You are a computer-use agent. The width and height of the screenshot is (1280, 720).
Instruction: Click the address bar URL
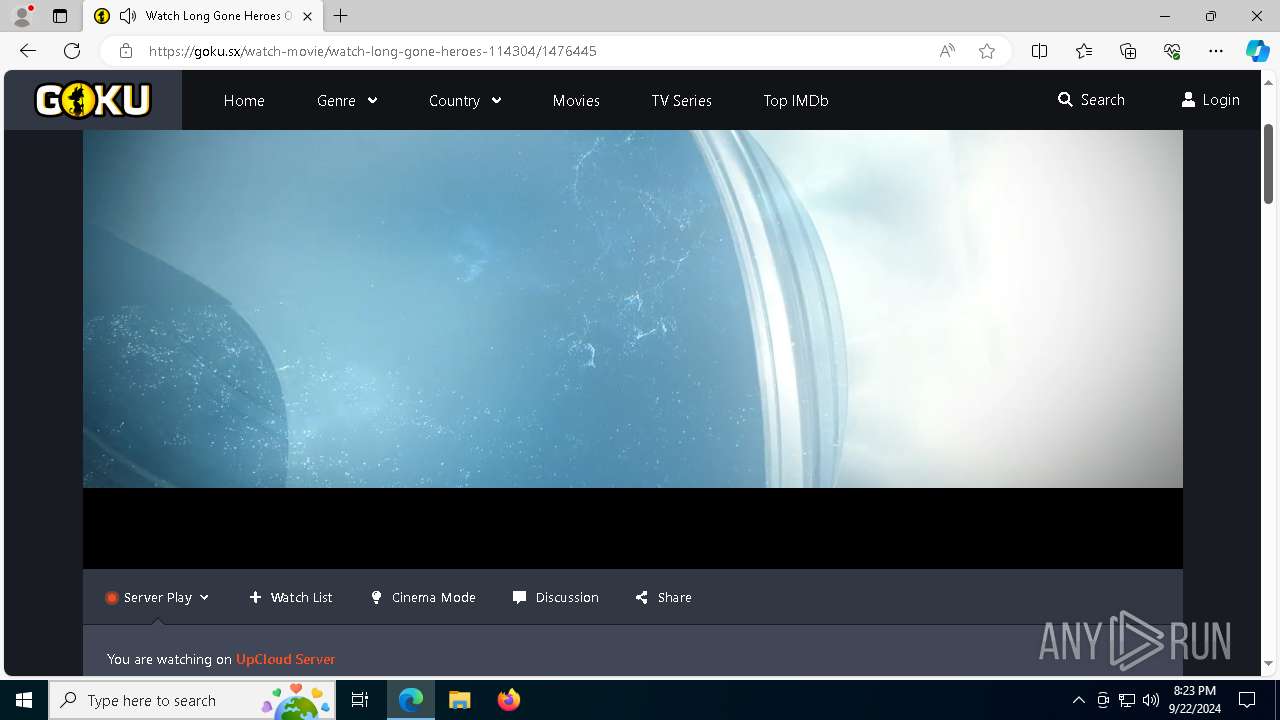(x=373, y=51)
